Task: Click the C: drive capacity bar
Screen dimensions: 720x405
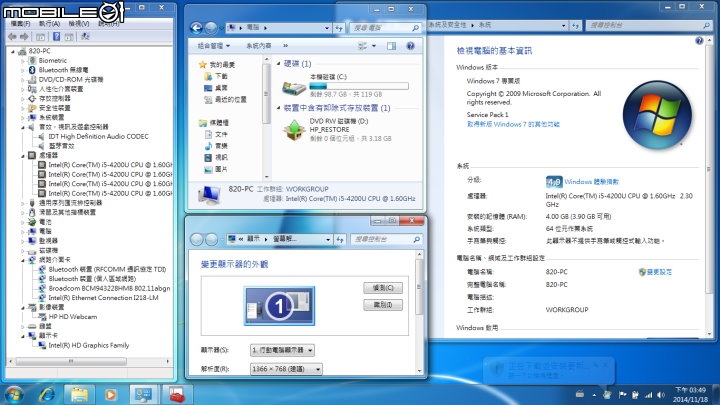Action: pos(359,86)
